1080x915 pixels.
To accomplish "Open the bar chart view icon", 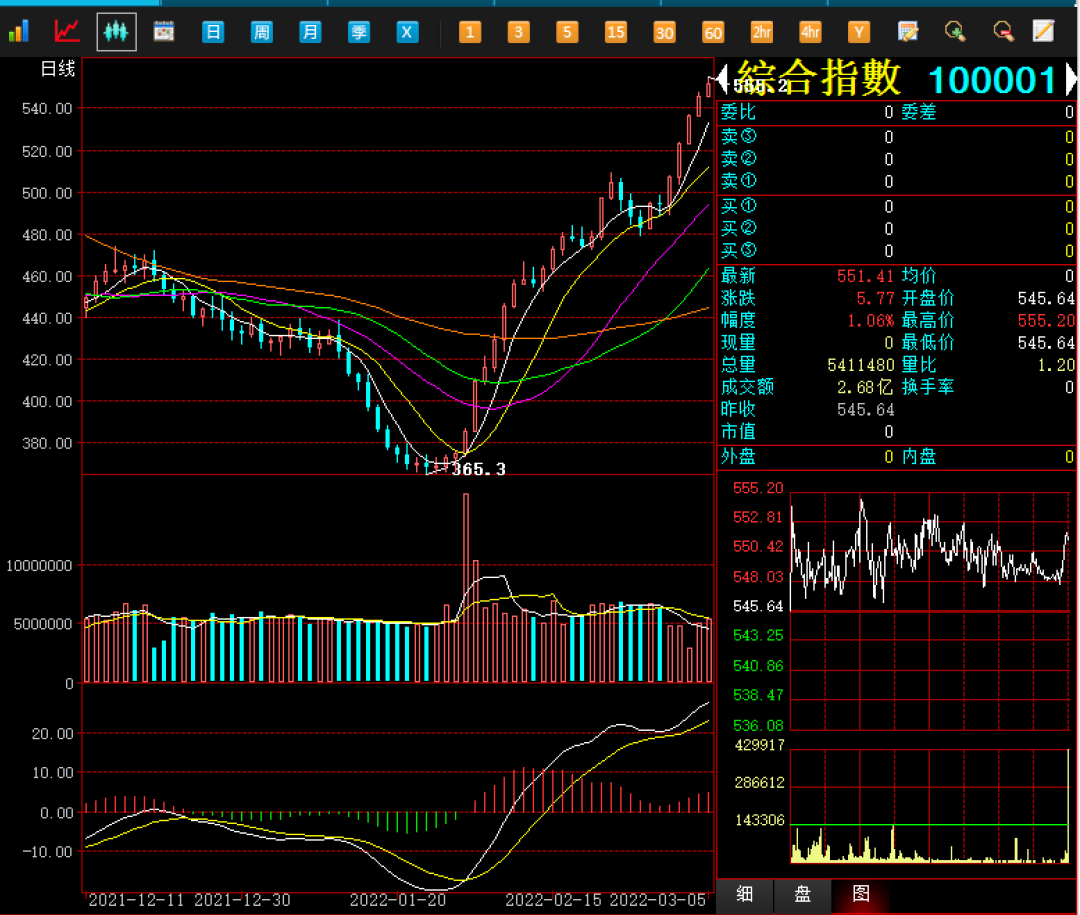I will point(19,32).
